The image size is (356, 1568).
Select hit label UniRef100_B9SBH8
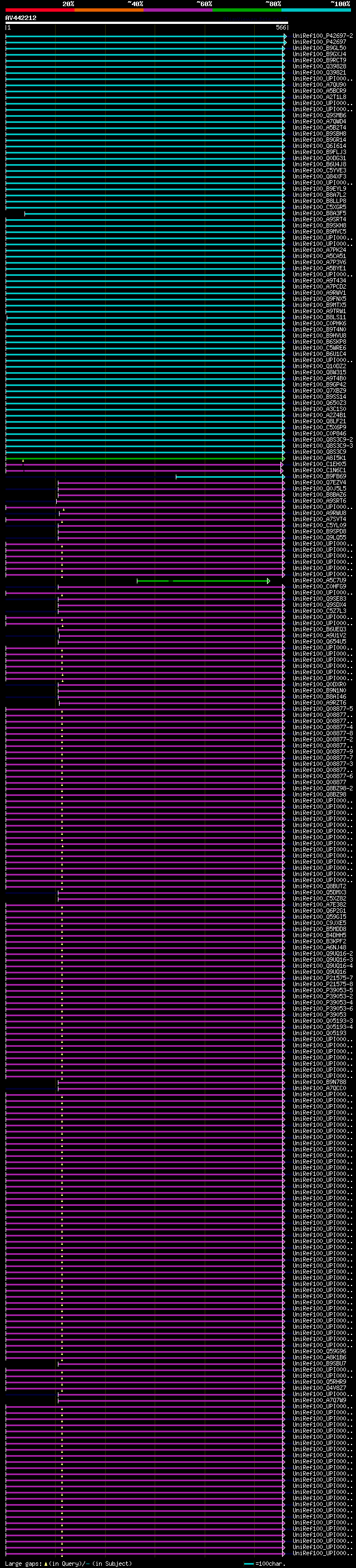coord(319,134)
